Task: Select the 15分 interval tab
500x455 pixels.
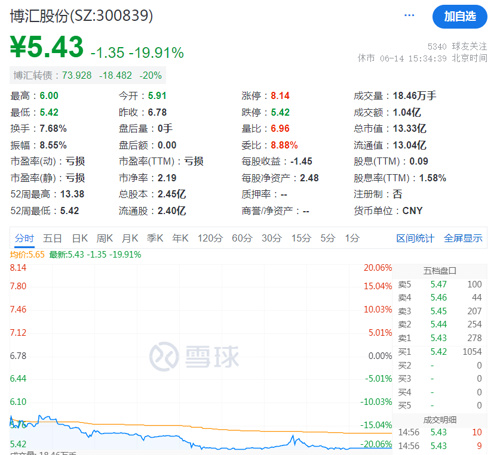Action: tap(301, 238)
